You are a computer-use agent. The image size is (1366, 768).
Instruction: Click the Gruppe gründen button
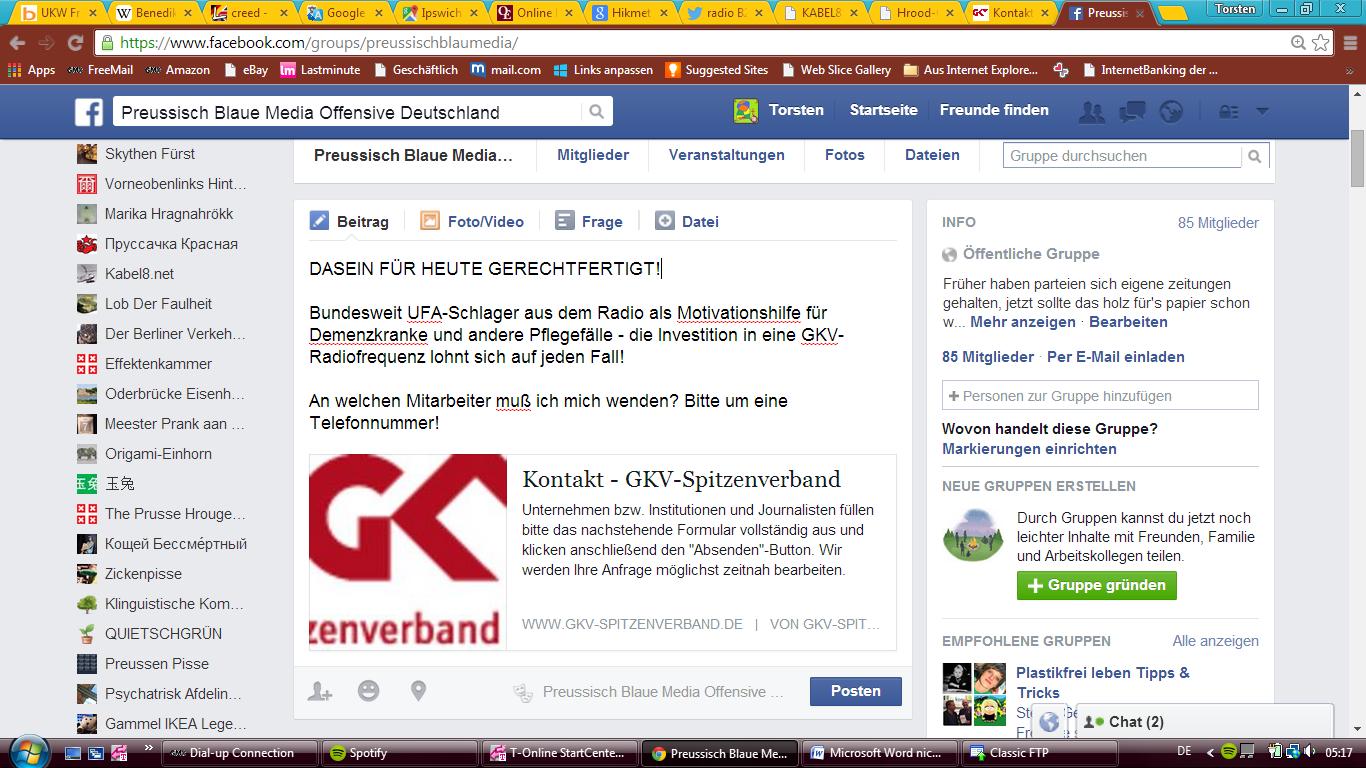click(x=1096, y=585)
